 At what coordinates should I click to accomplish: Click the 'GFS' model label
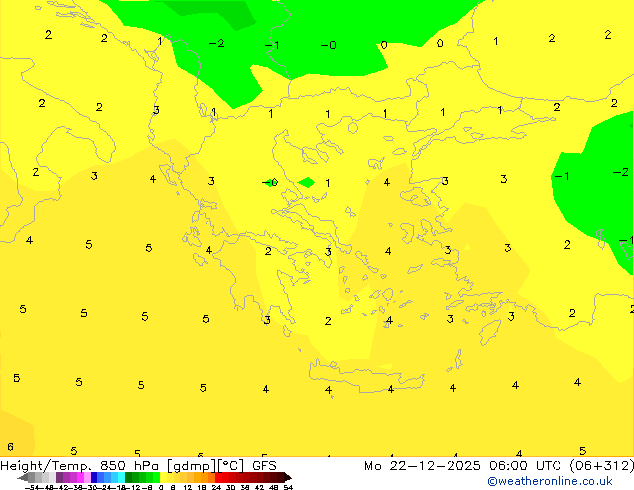tap(264, 466)
